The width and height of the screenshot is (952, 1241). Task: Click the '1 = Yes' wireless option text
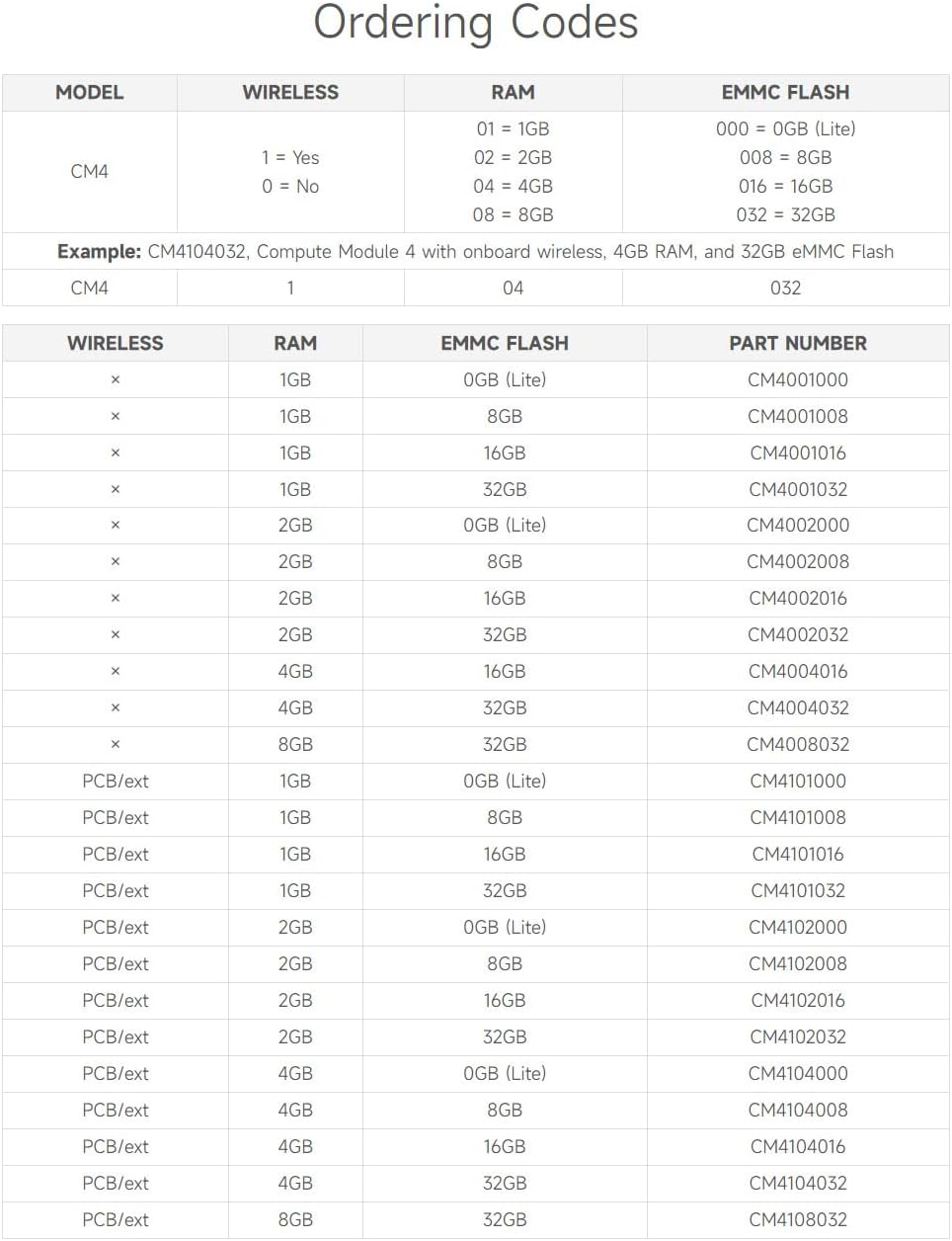(290, 158)
